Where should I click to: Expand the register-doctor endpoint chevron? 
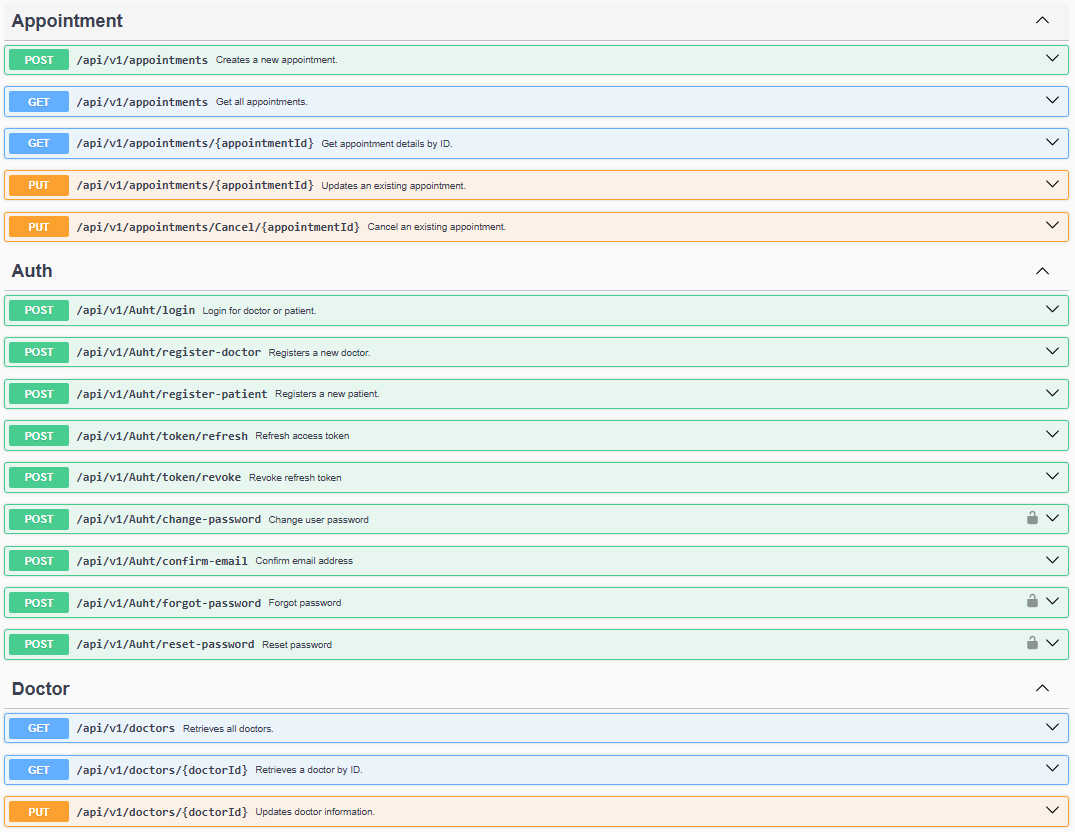coord(1052,351)
